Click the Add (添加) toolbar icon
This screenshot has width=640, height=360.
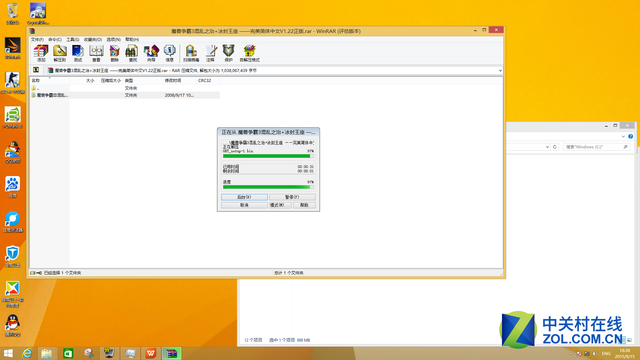point(41,53)
